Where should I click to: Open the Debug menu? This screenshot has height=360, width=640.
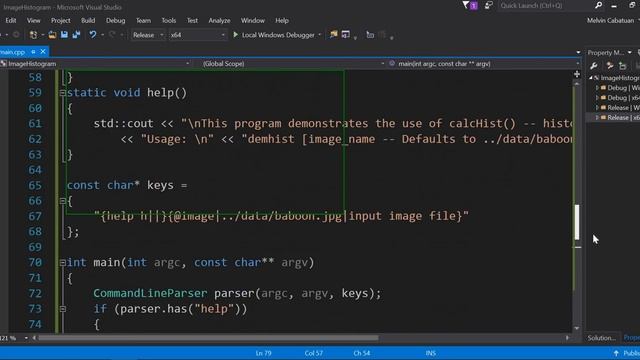pyautogui.click(x=116, y=20)
